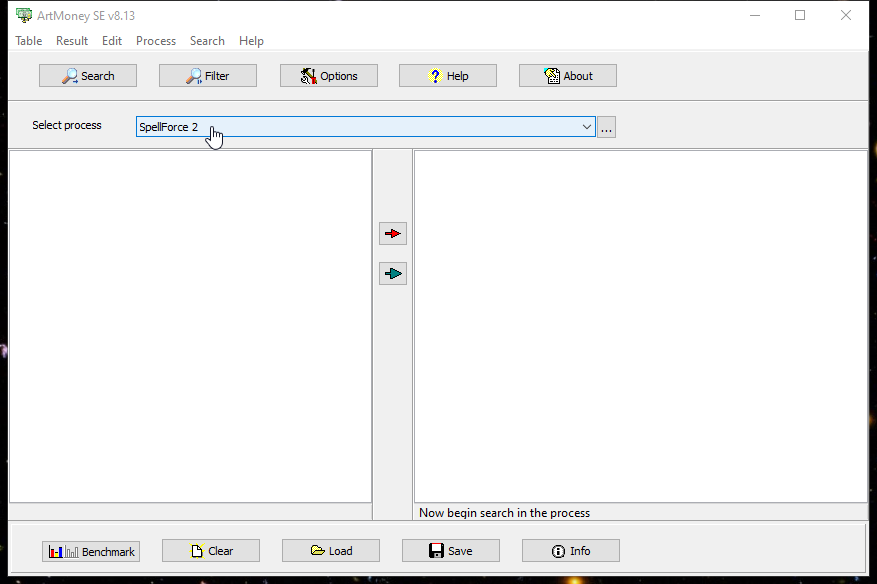Click the 'Select process' label
Image resolution: width=877 pixels, height=584 pixels.
click(x=67, y=125)
